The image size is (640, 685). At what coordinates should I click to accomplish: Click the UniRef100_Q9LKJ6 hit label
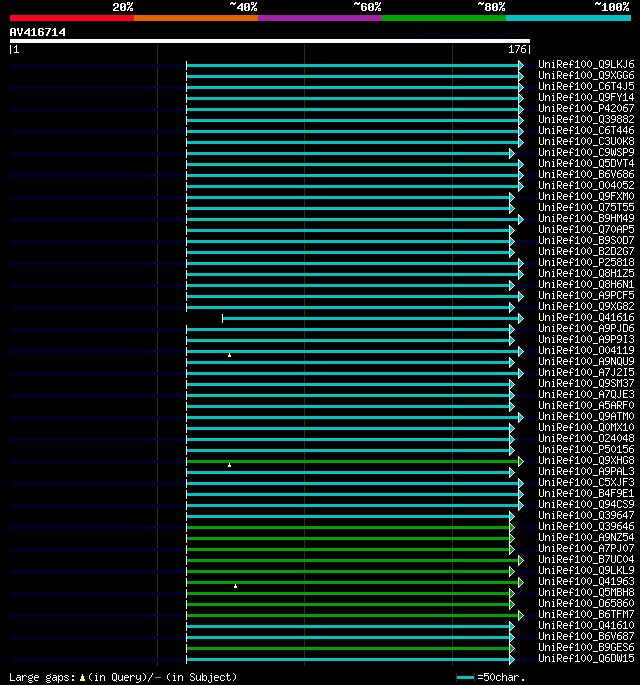(586, 65)
